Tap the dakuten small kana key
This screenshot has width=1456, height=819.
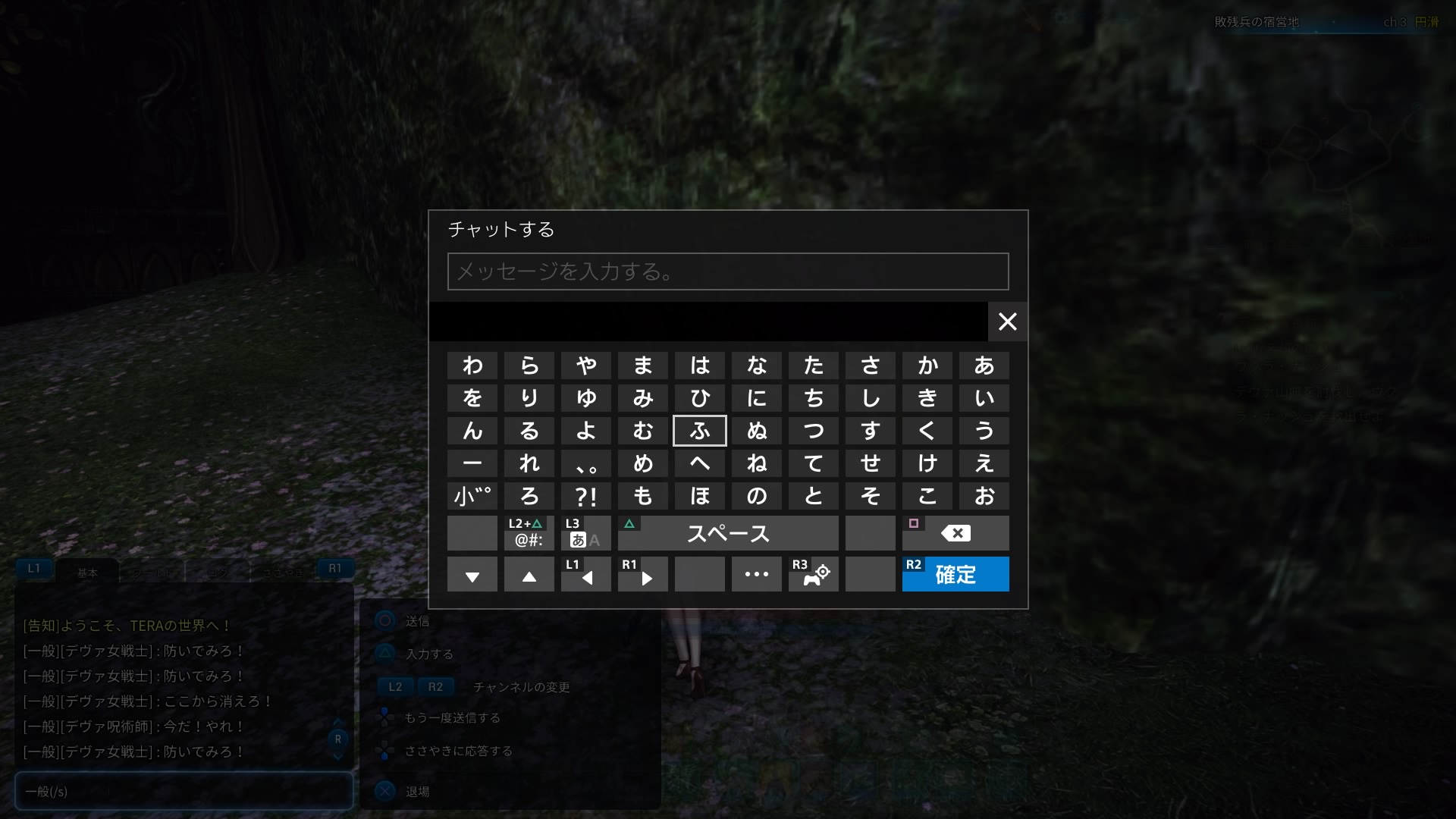[x=472, y=496]
